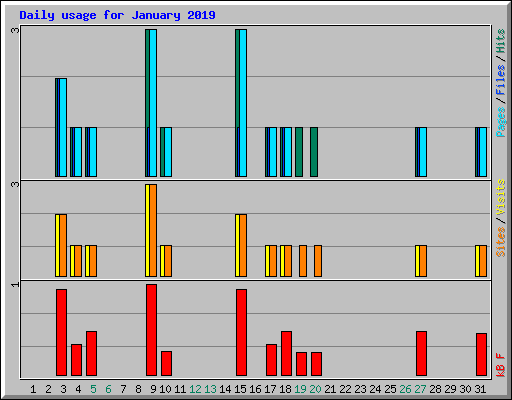This screenshot has width=512, height=400.
Task: Select the x-axis day label 15
Action: pyautogui.click(x=240, y=389)
